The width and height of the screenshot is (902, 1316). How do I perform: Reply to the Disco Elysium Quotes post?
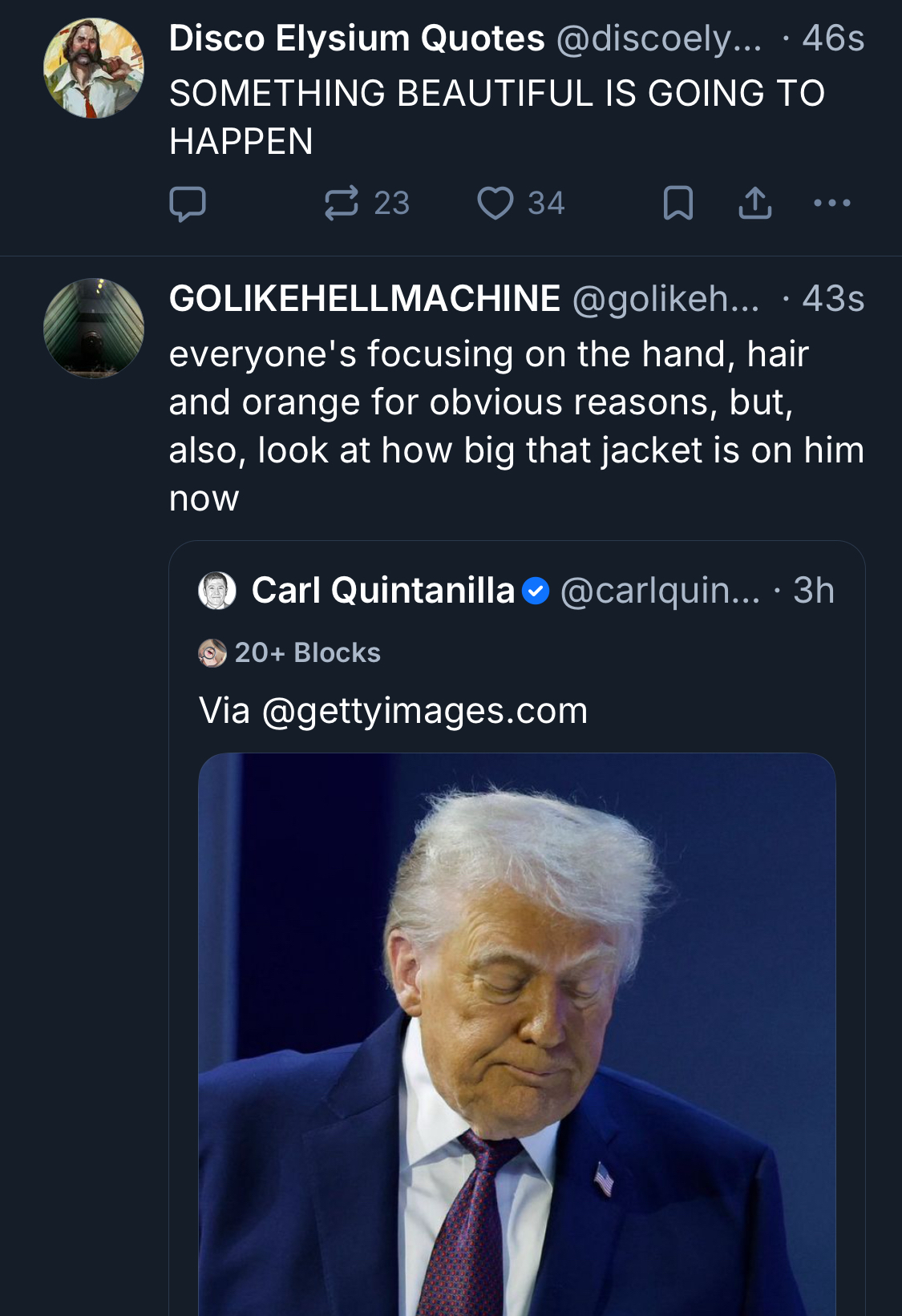point(188,204)
